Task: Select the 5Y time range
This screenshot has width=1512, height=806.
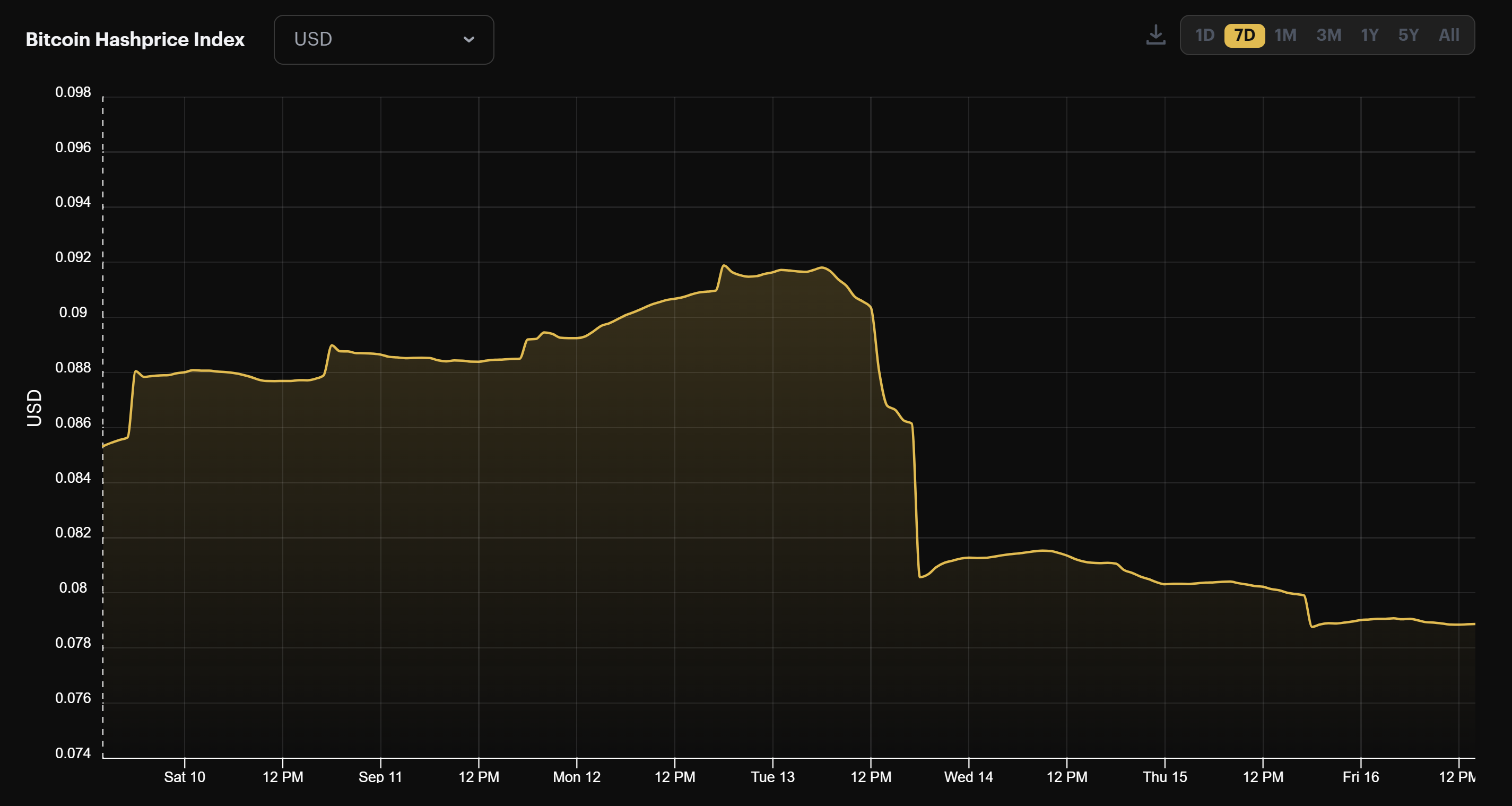Action: [x=1408, y=35]
